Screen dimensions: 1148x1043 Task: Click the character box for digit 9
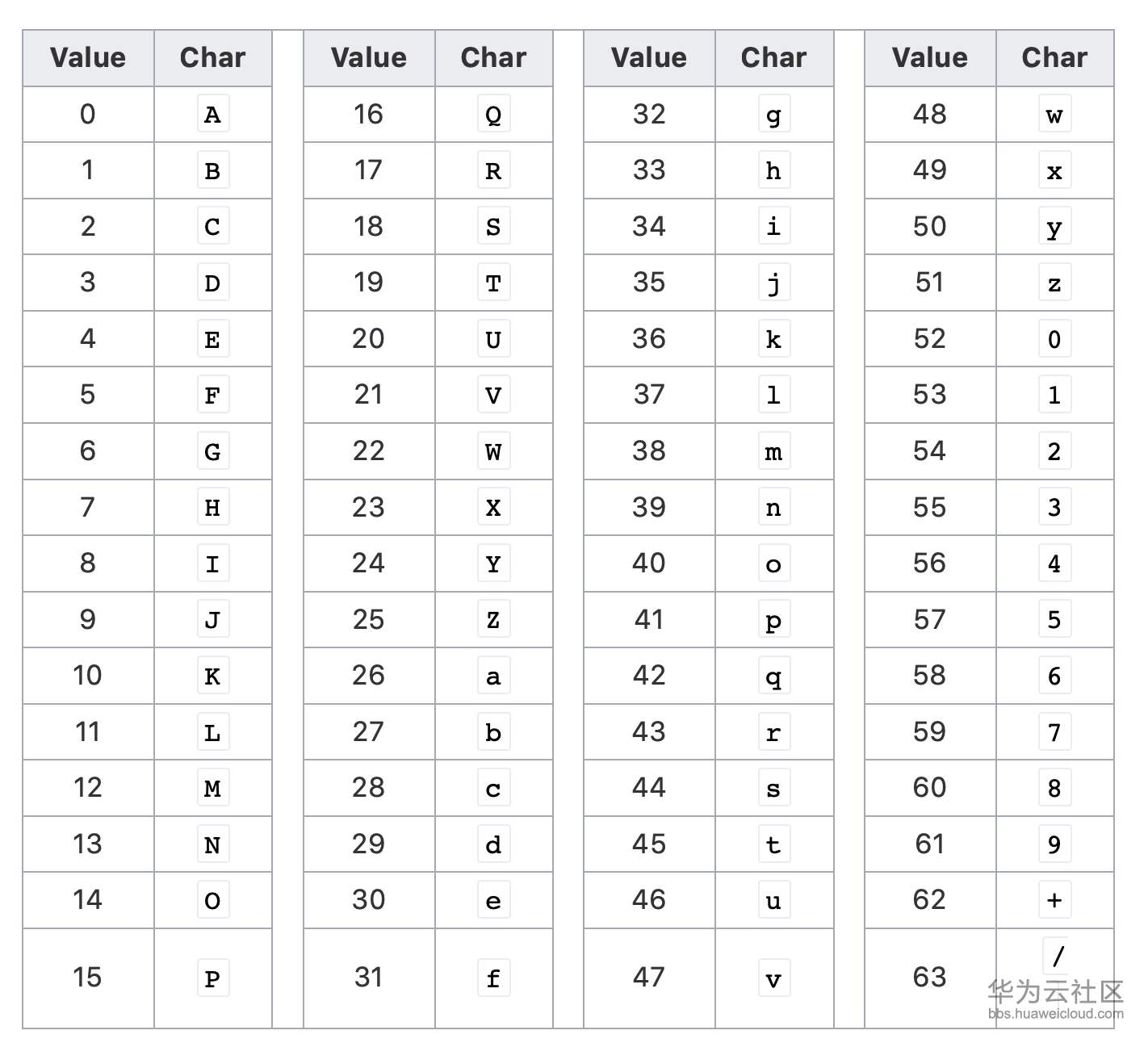point(1054,844)
